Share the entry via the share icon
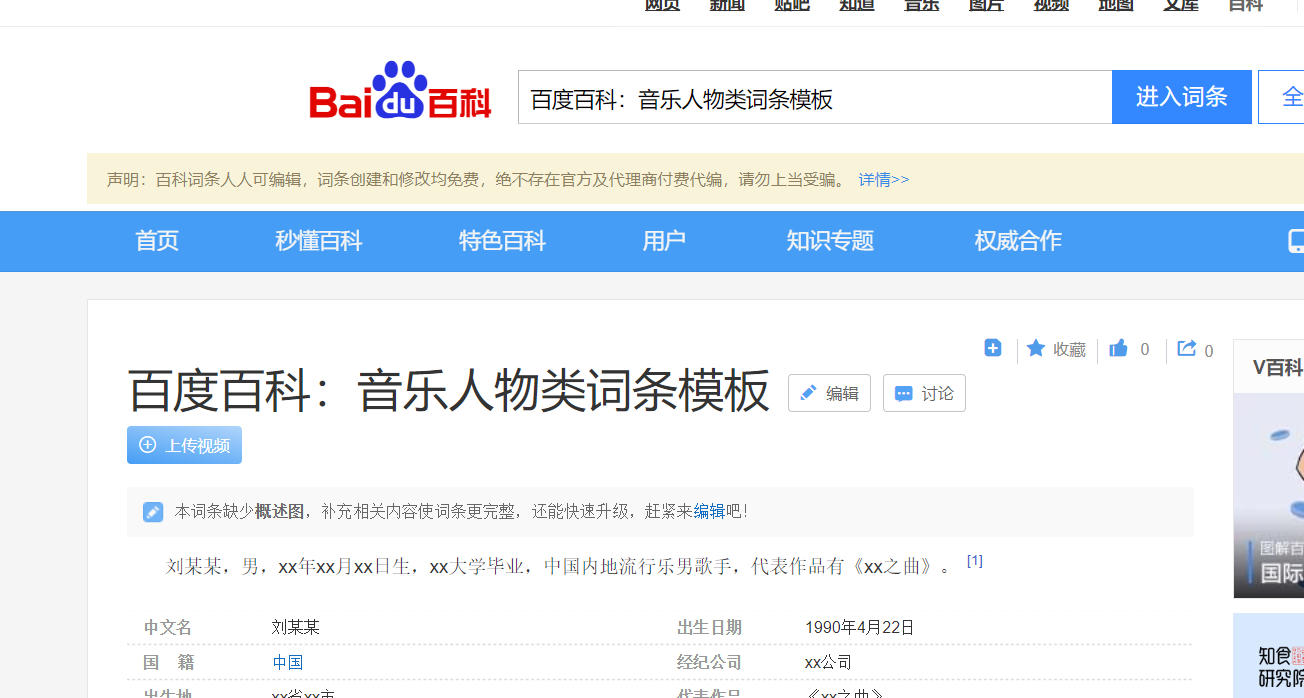This screenshot has width=1304, height=698. (x=1186, y=348)
